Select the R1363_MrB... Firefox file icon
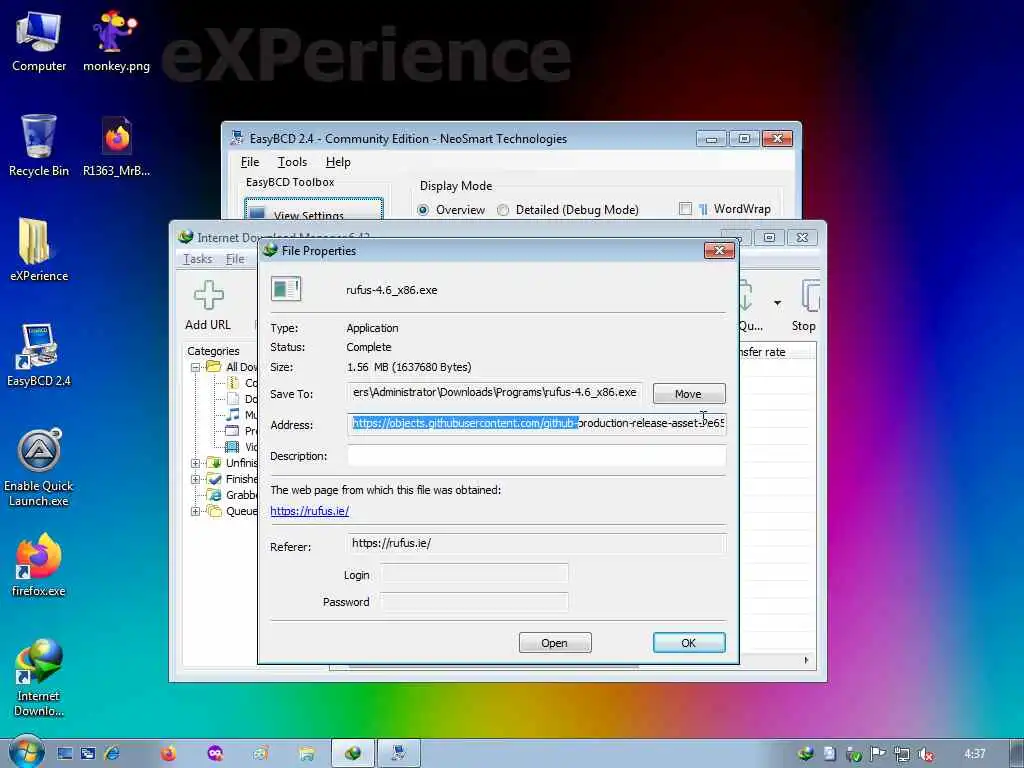The height and width of the screenshot is (768, 1024). [116, 146]
